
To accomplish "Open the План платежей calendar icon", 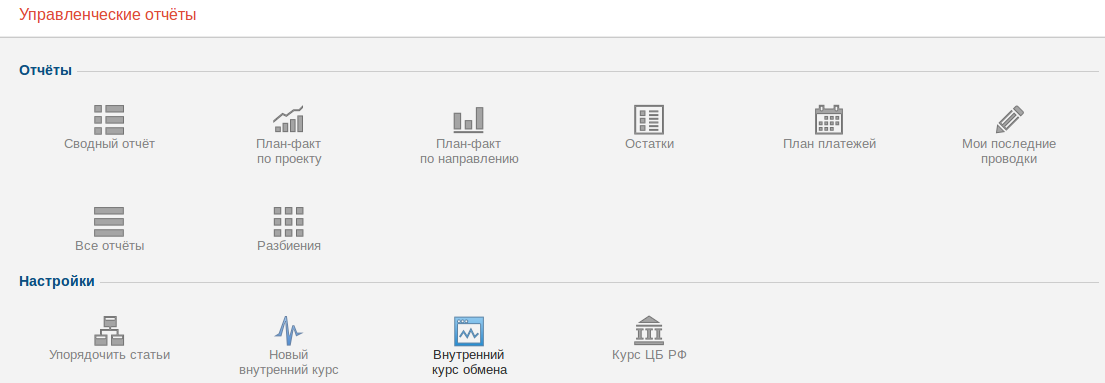I will [x=829, y=119].
